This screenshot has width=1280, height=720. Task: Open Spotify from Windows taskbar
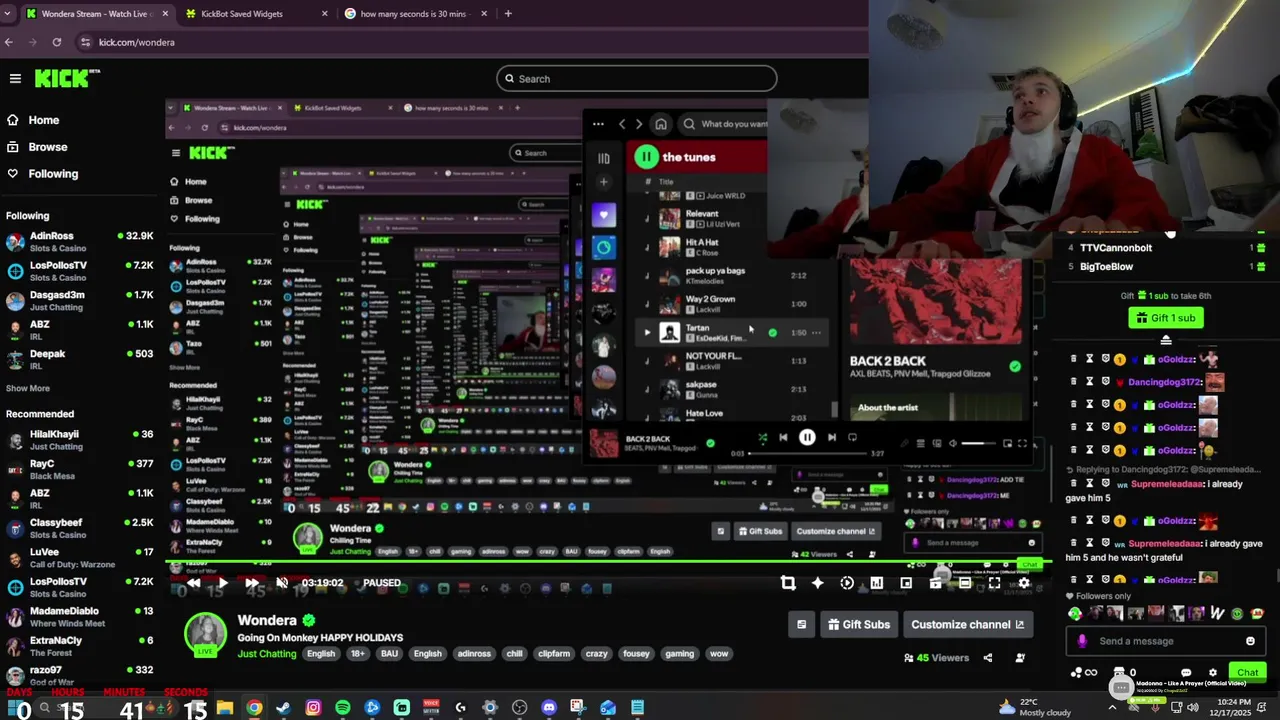342,708
